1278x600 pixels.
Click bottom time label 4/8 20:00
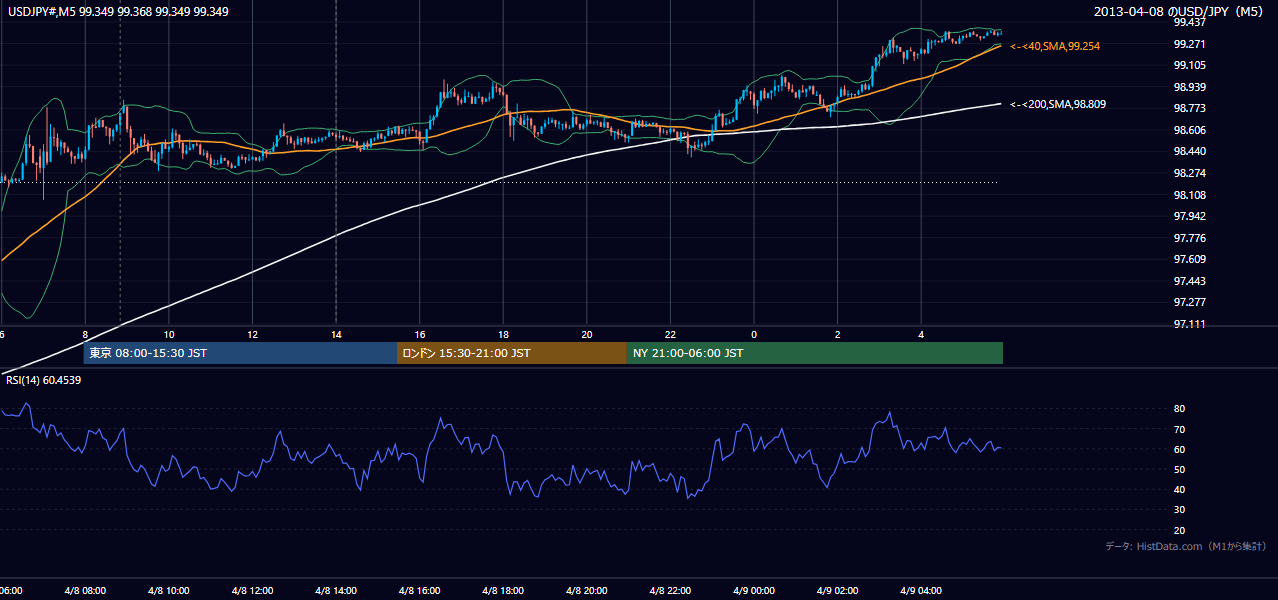point(587,590)
